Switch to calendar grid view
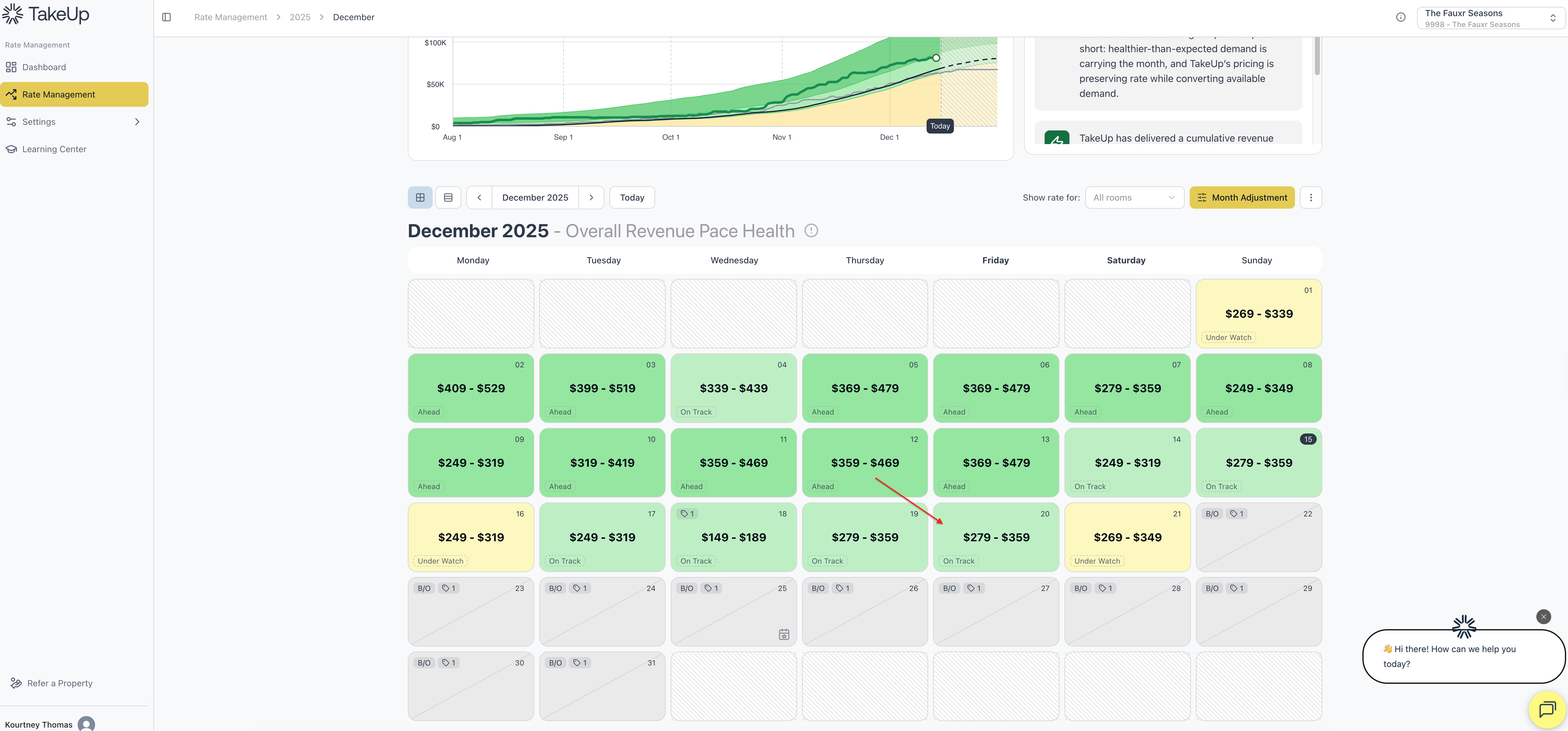 [x=420, y=197]
